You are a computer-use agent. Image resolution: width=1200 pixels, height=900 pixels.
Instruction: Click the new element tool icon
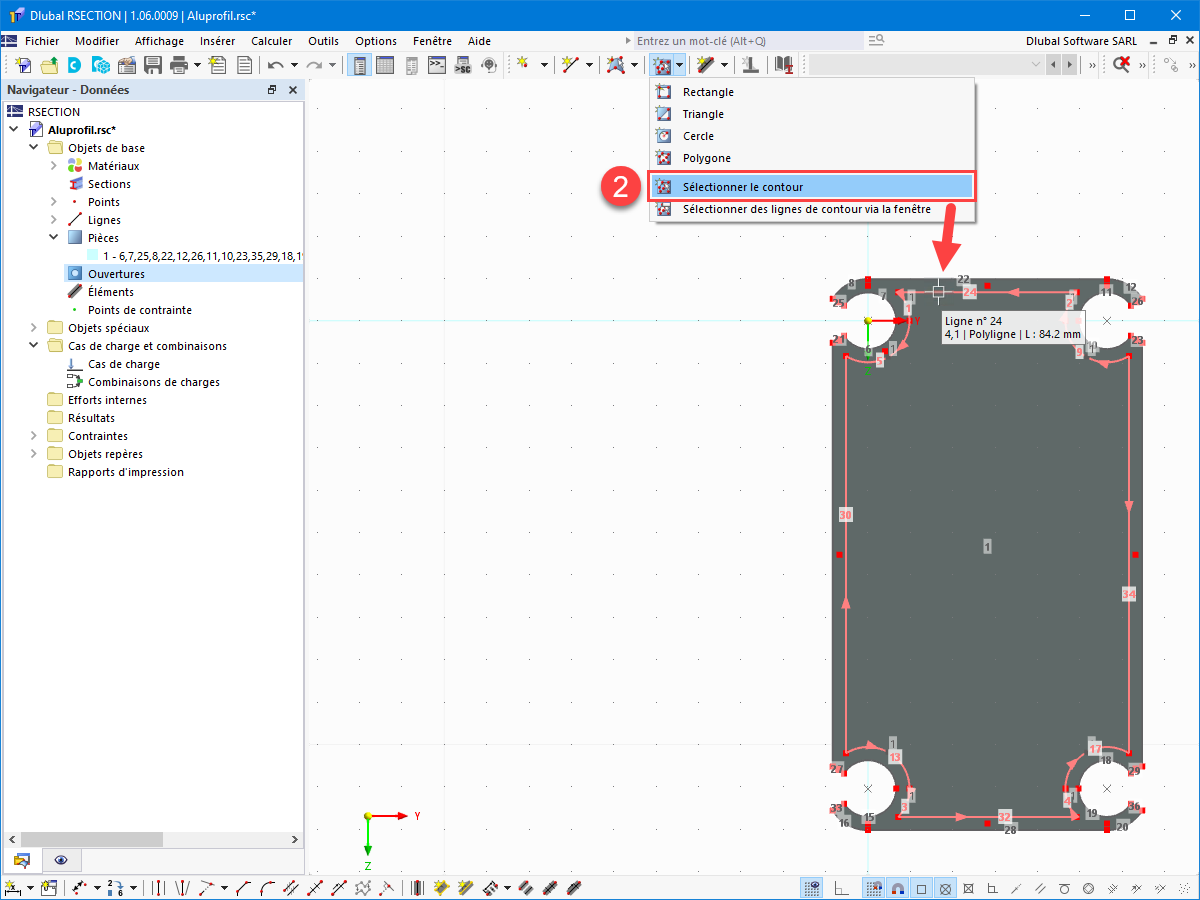[x=706, y=65]
